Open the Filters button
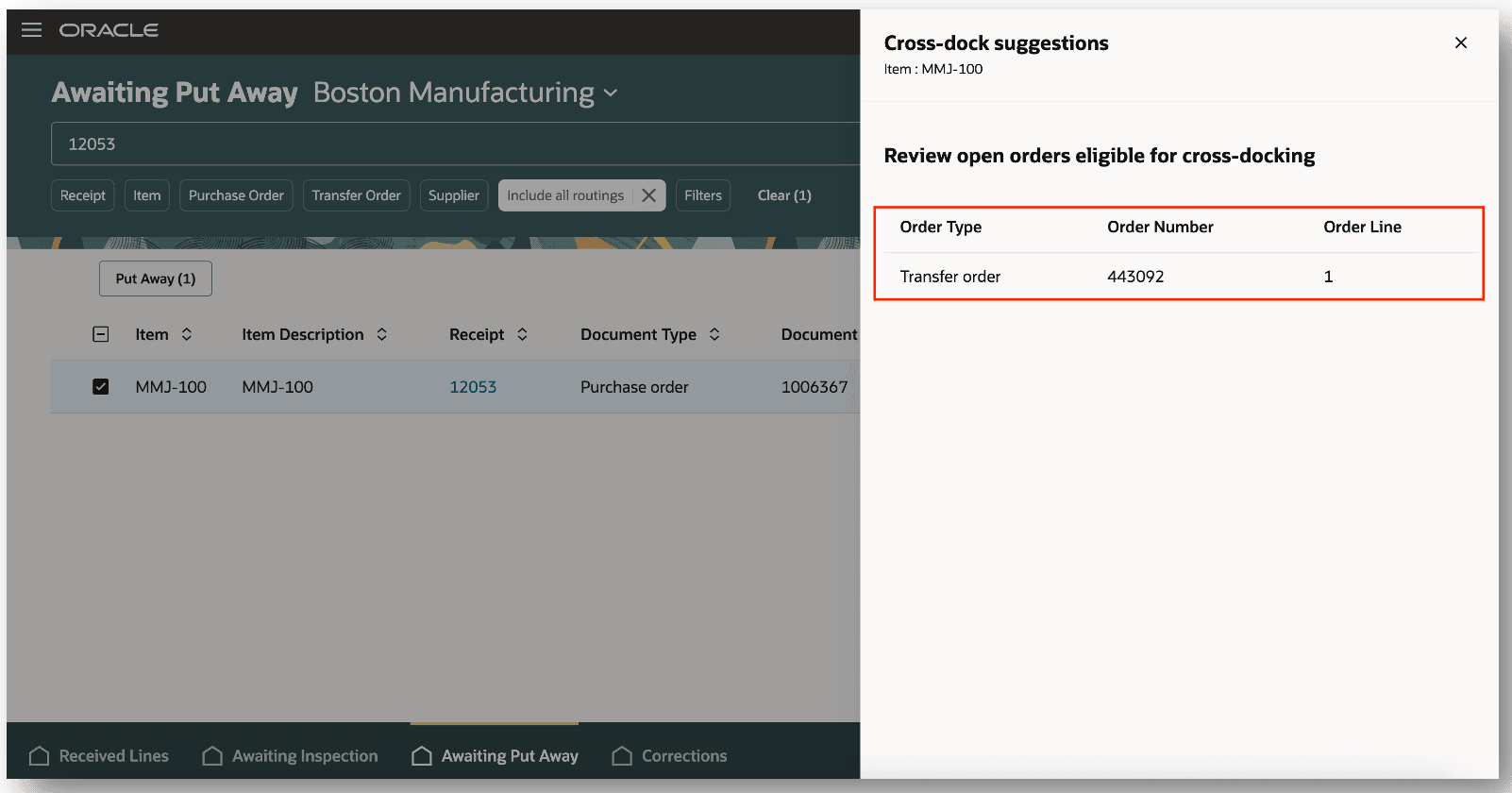This screenshot has height=793, width=1512. 703,195
